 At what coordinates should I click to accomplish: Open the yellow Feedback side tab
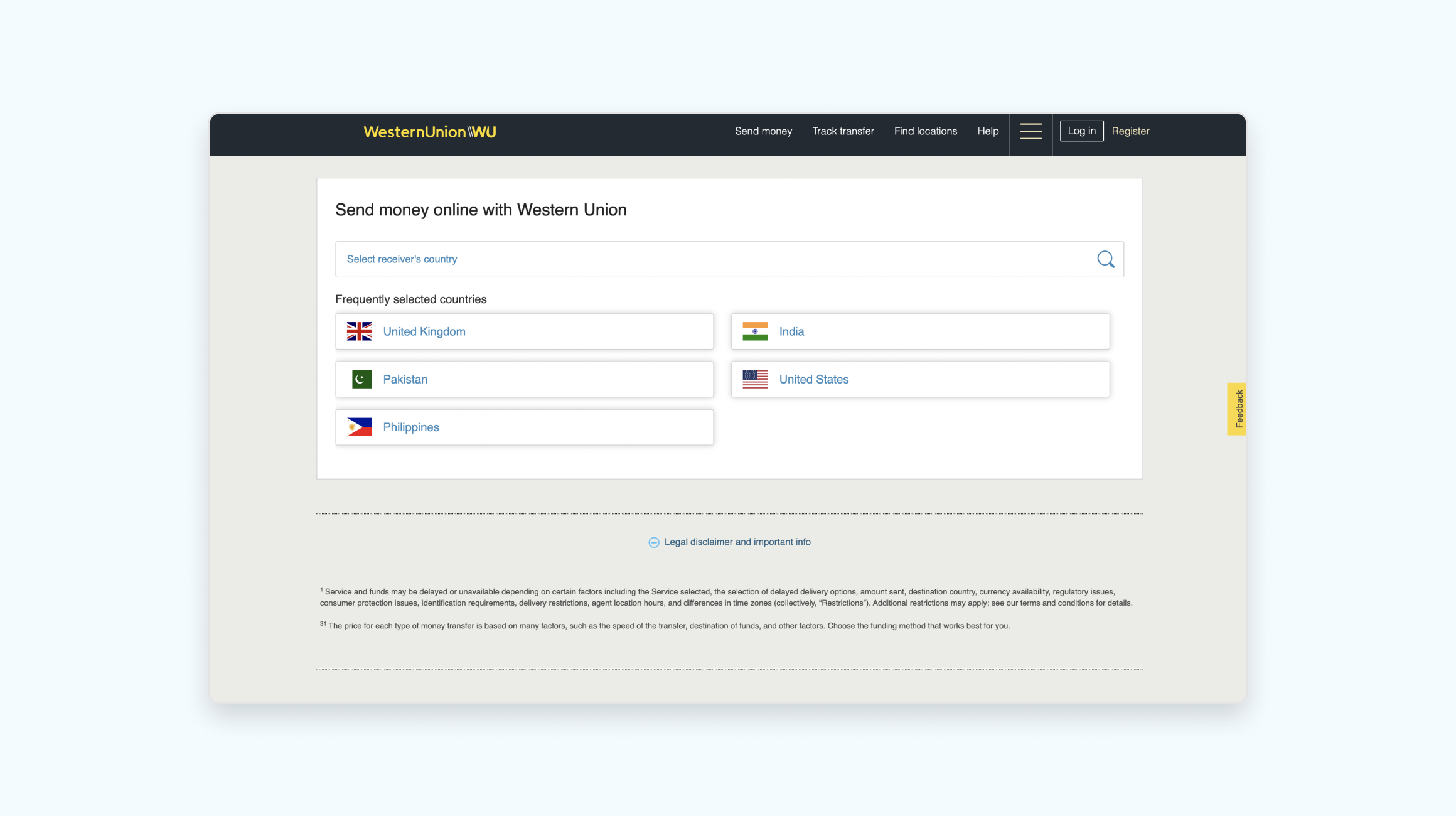[1237, 409]
